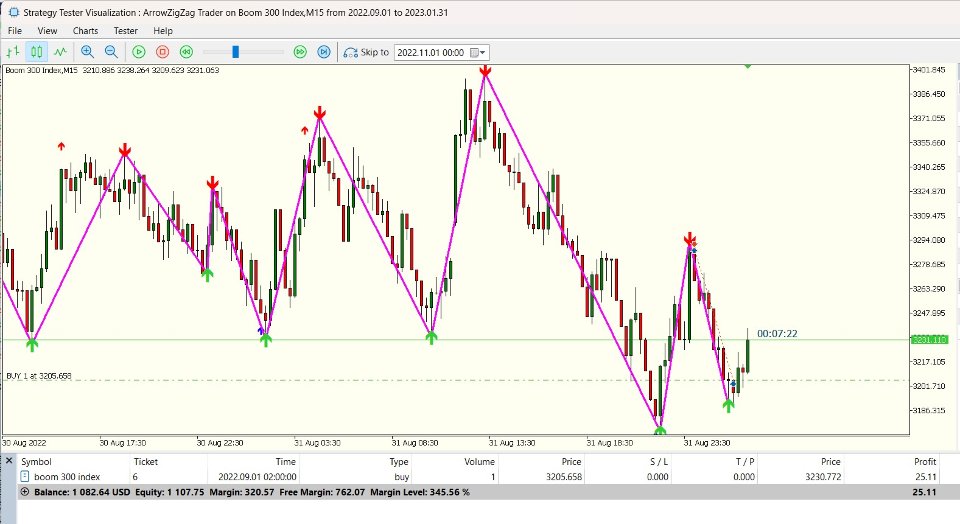Switch chart to bar chart mode

click(13, 52)
